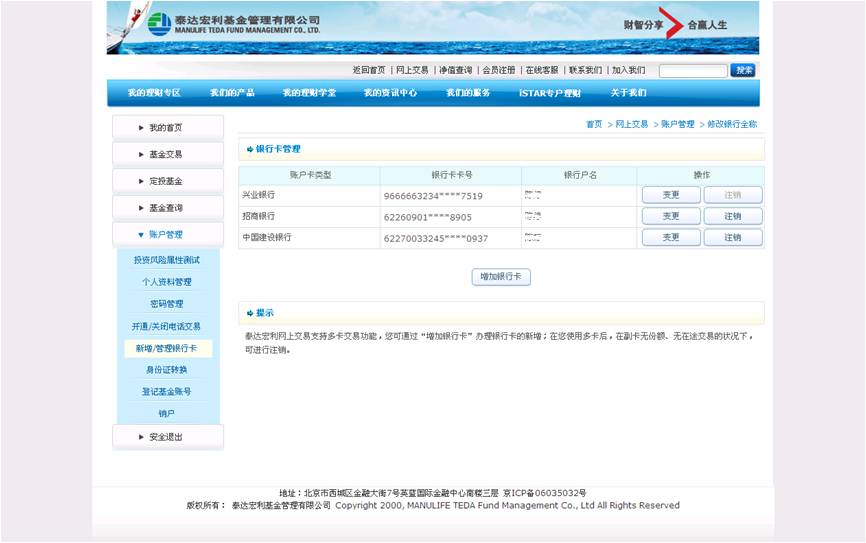866x543 pixels.
Task: Click 账户管理 in the breadcrumb
Action: tap(678, 124)
